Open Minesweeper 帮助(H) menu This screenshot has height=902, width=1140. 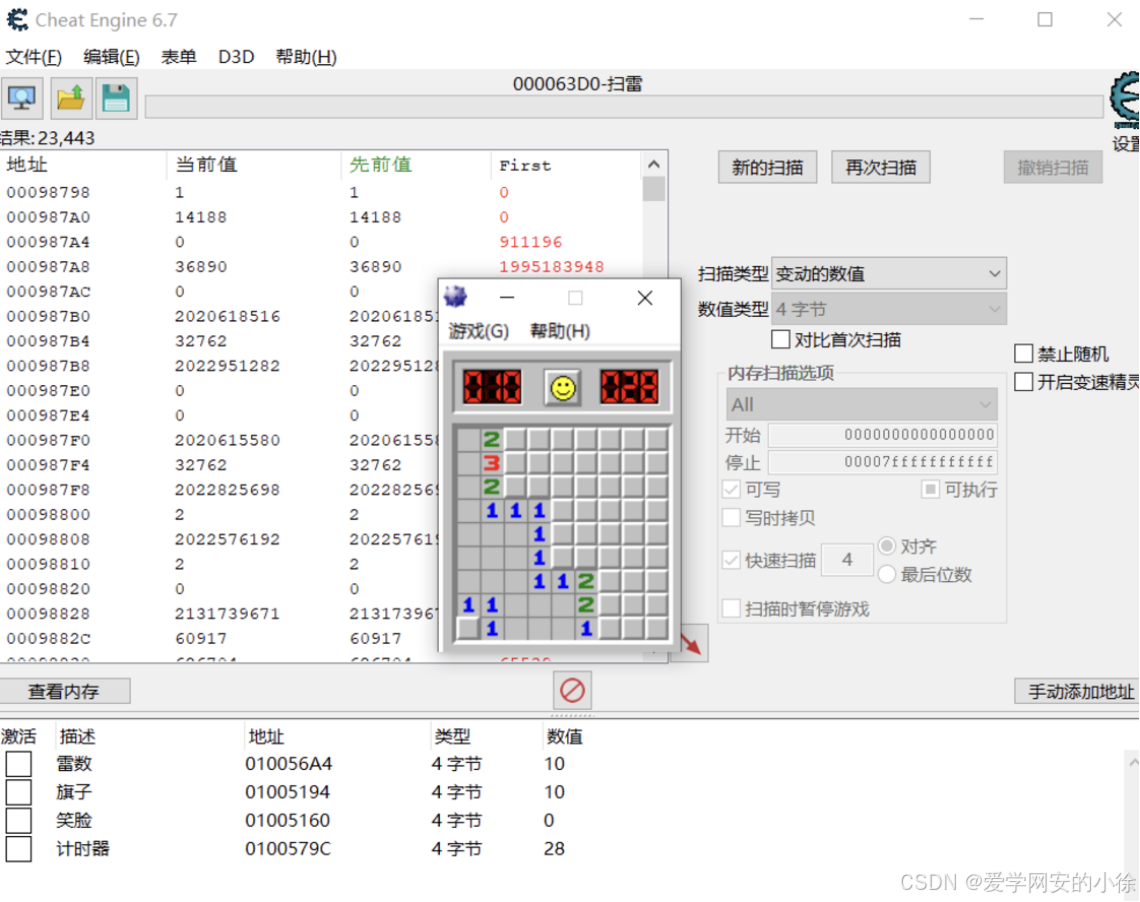(x=560, y=331)
